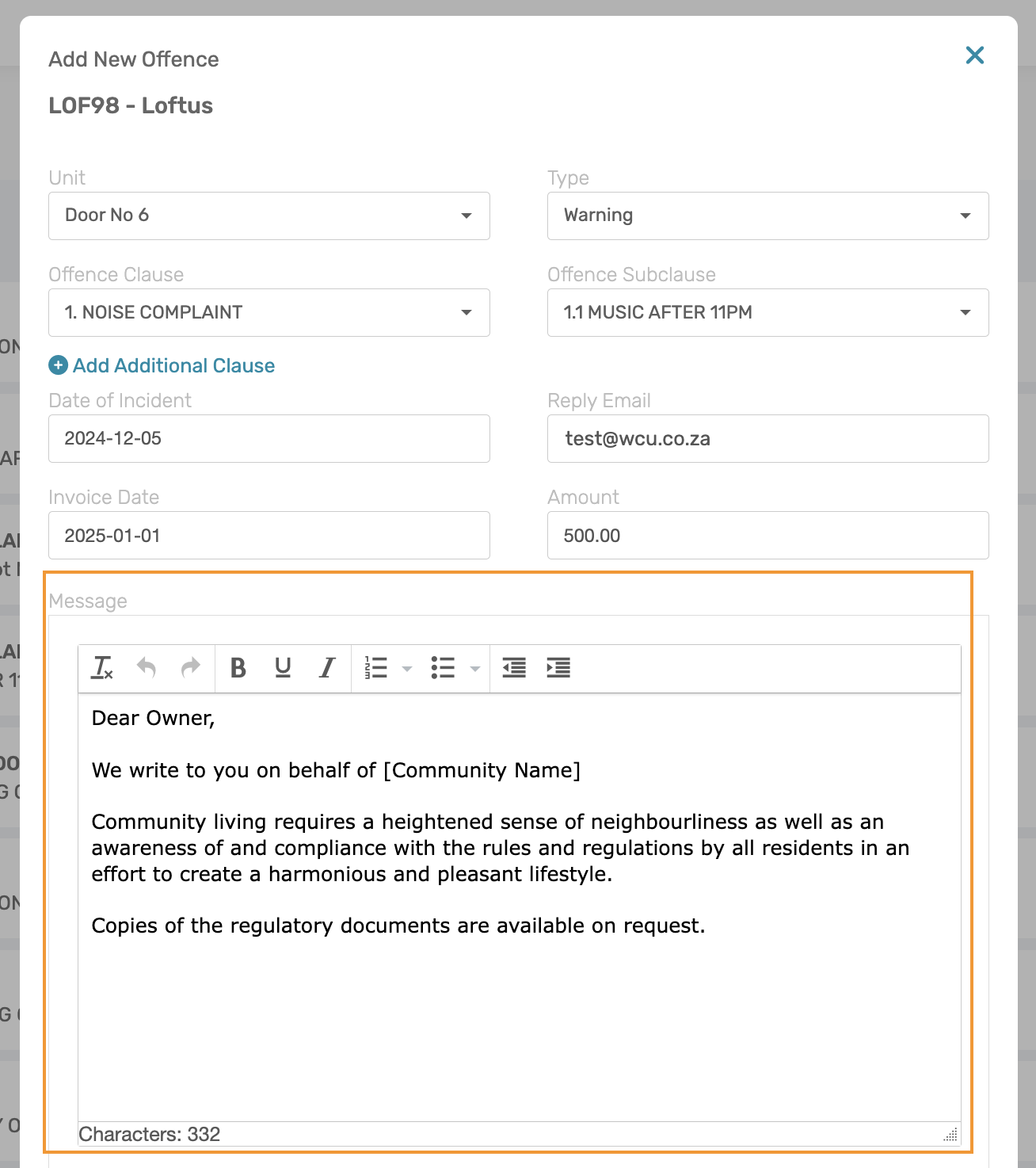1036x1168 pixels.
Task: Grab the editor resize handle corner
Action: (951, 1134)
